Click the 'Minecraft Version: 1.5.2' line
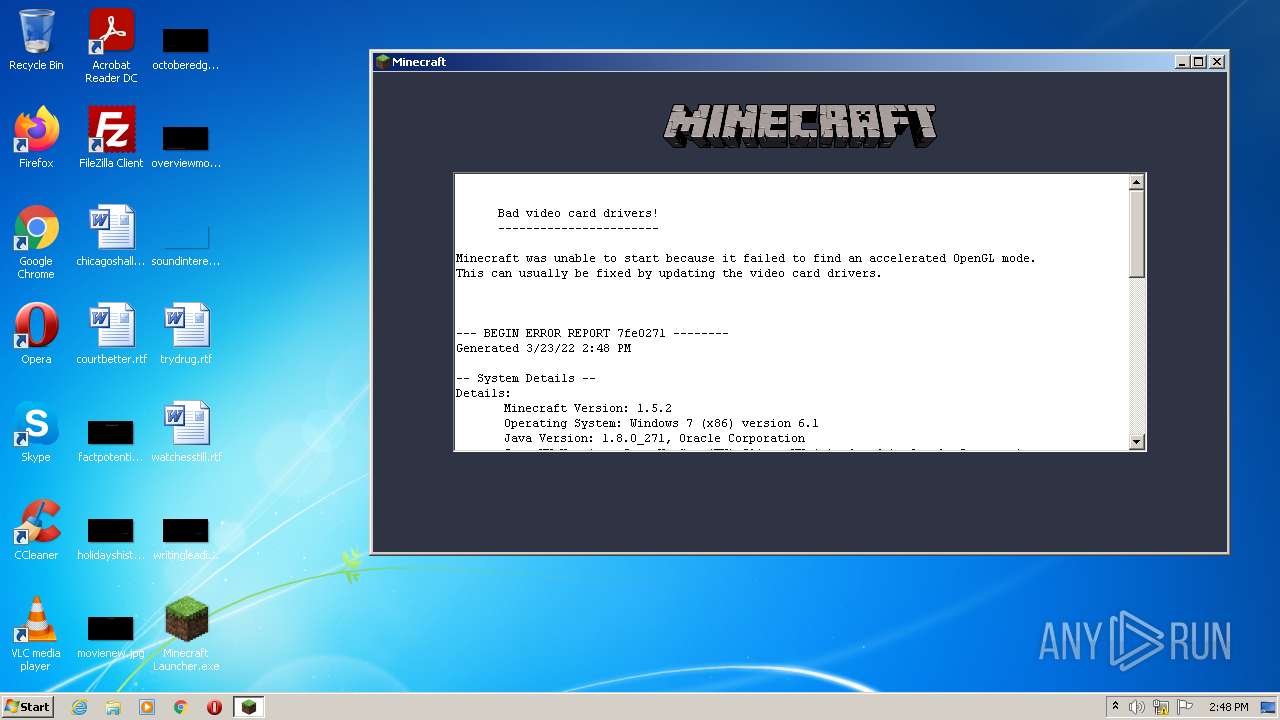Screen dimensions: 1280x720 (588, 408)
